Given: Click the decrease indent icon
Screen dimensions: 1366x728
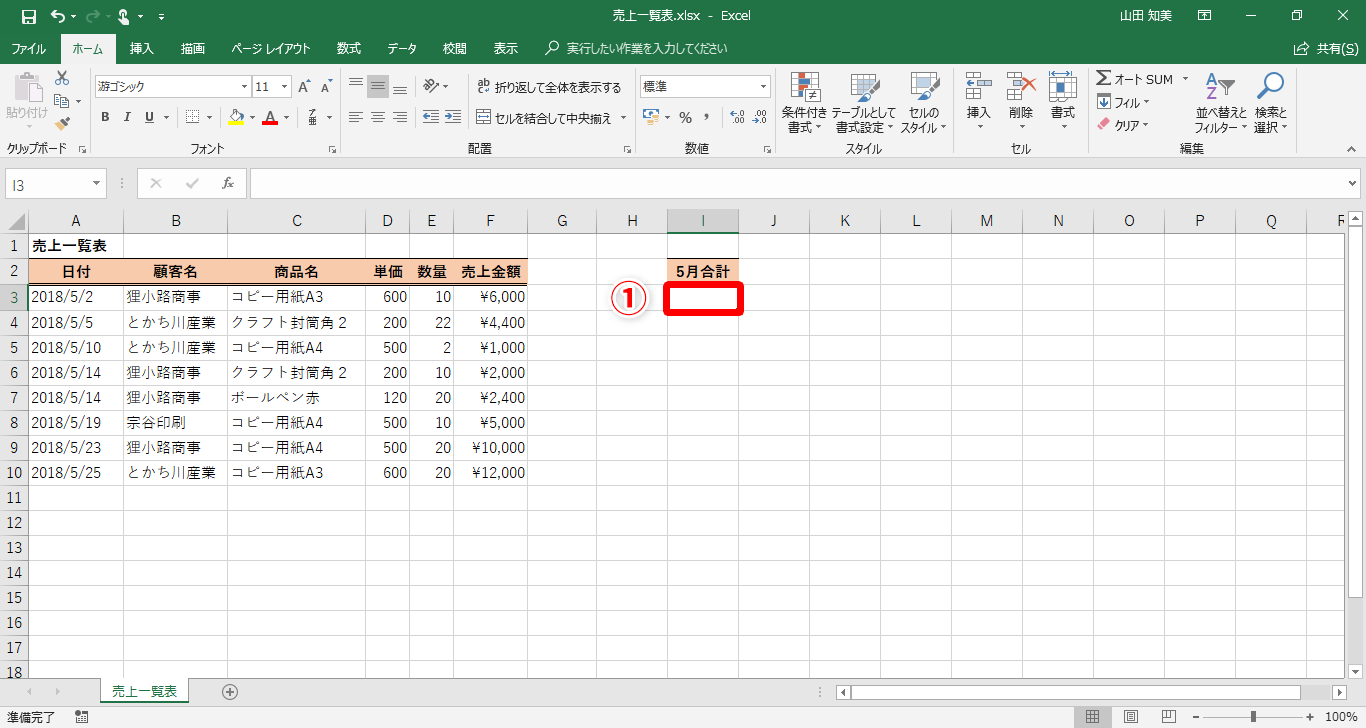Looking at the screenshot, I should coord(430,117).
